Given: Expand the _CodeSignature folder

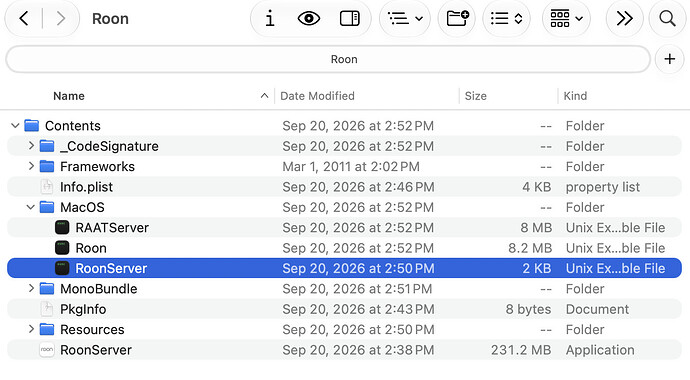Looking at the screenshot, I should tap(31, 145).
